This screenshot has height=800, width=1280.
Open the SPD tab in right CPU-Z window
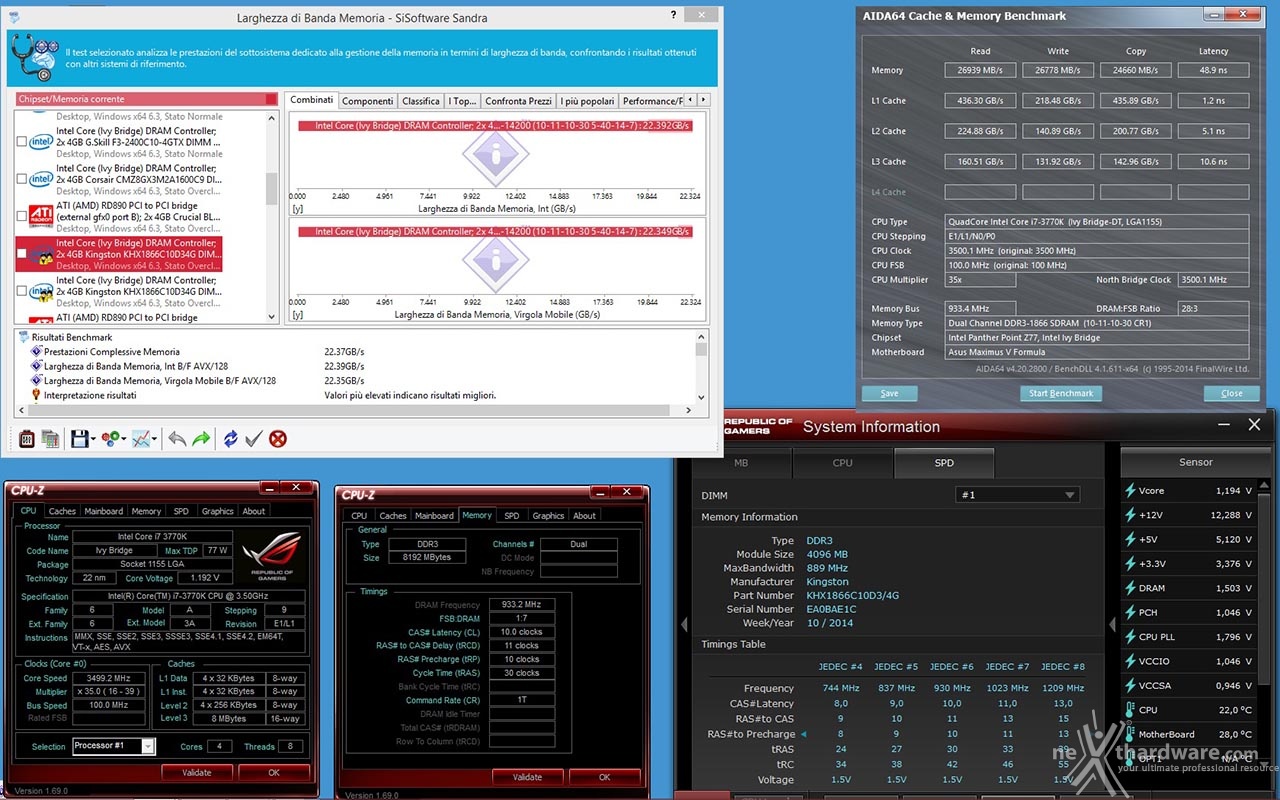point(512,516)
